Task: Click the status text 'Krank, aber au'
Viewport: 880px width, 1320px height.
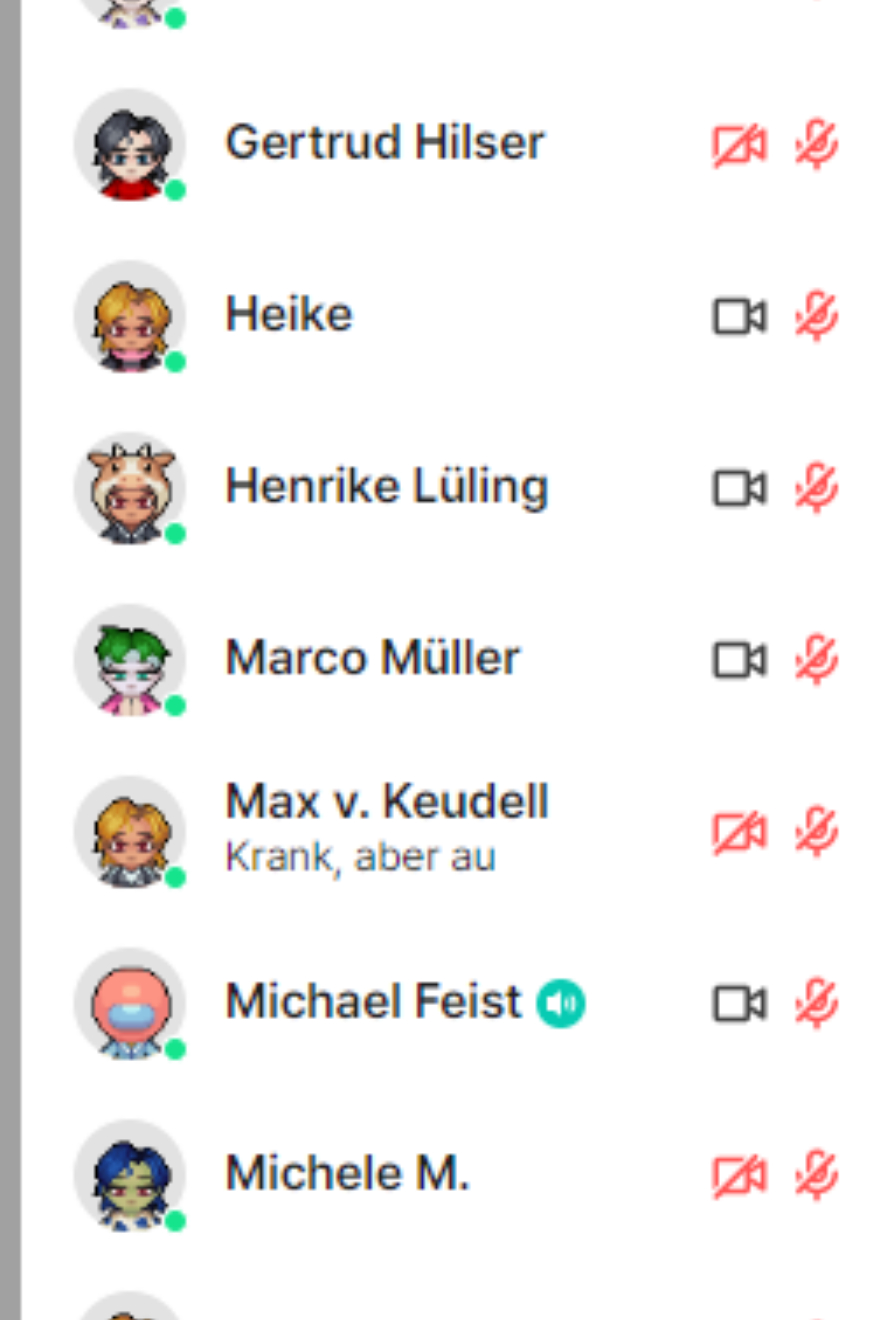Action: coord(360,857)
